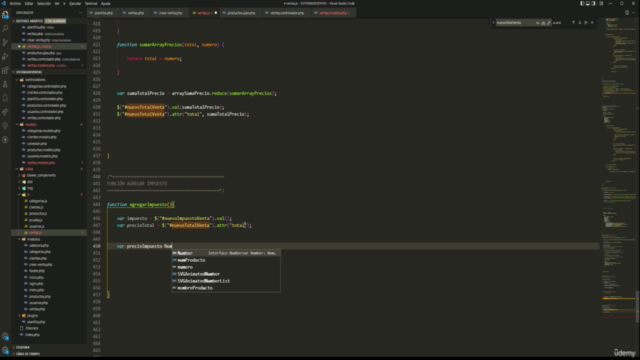The image size is (640, 360).
Task: Toggle Match Case in the find widget
Action: coord(538,23)
